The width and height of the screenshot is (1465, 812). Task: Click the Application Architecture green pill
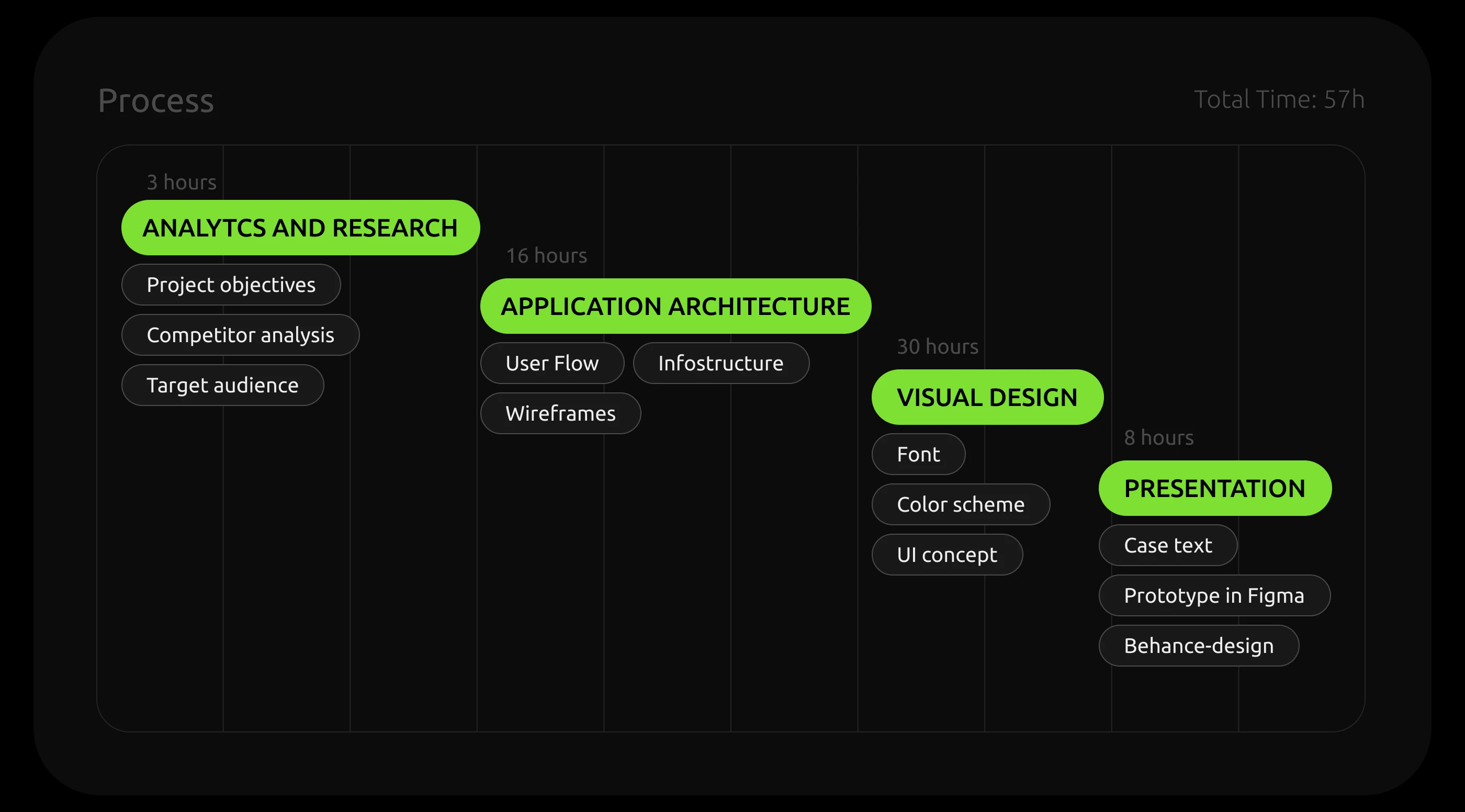675,306
